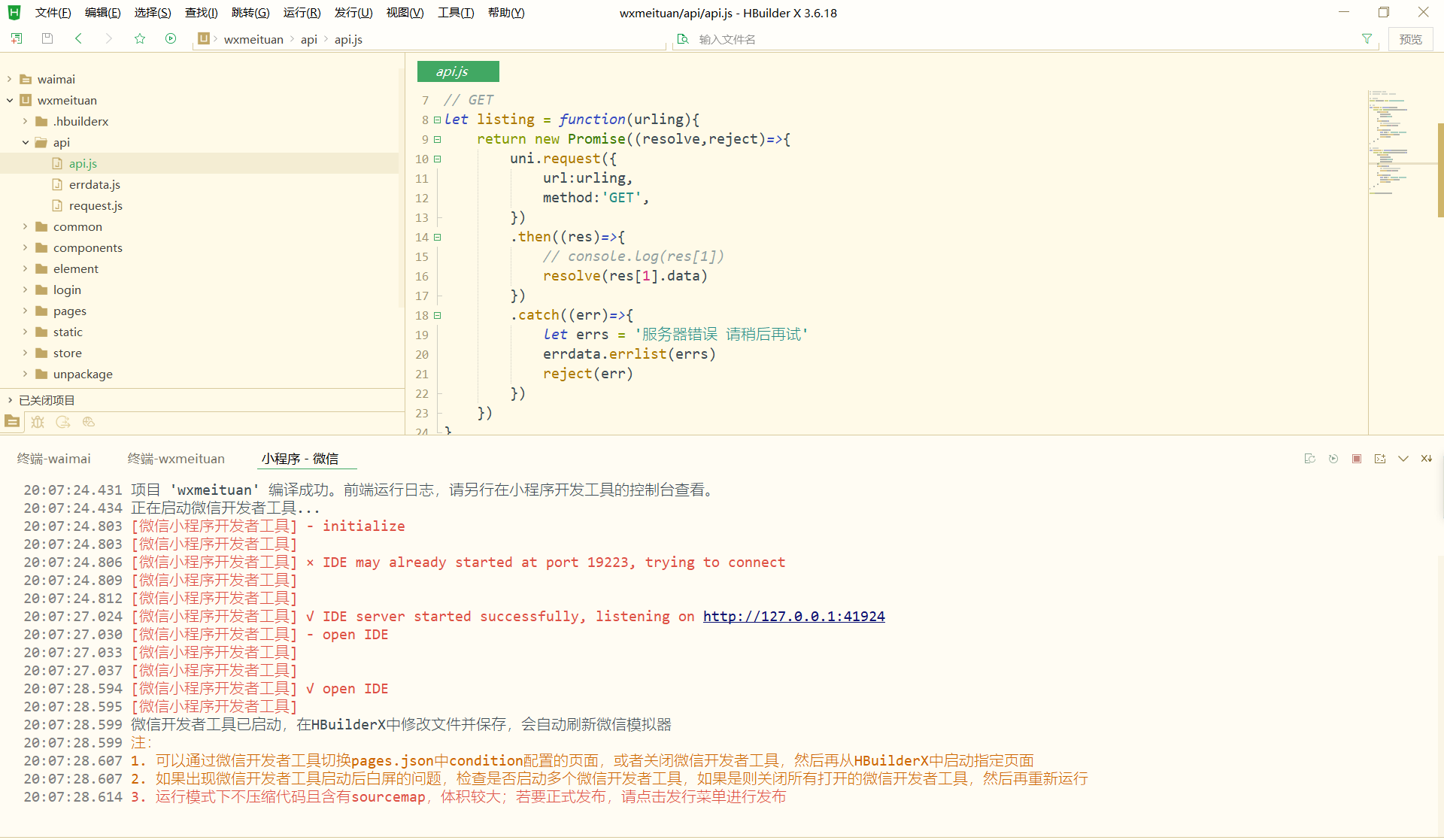Navigate back with the left arrow
Screen dimensions: 1444x840
(x=78, y=38)
